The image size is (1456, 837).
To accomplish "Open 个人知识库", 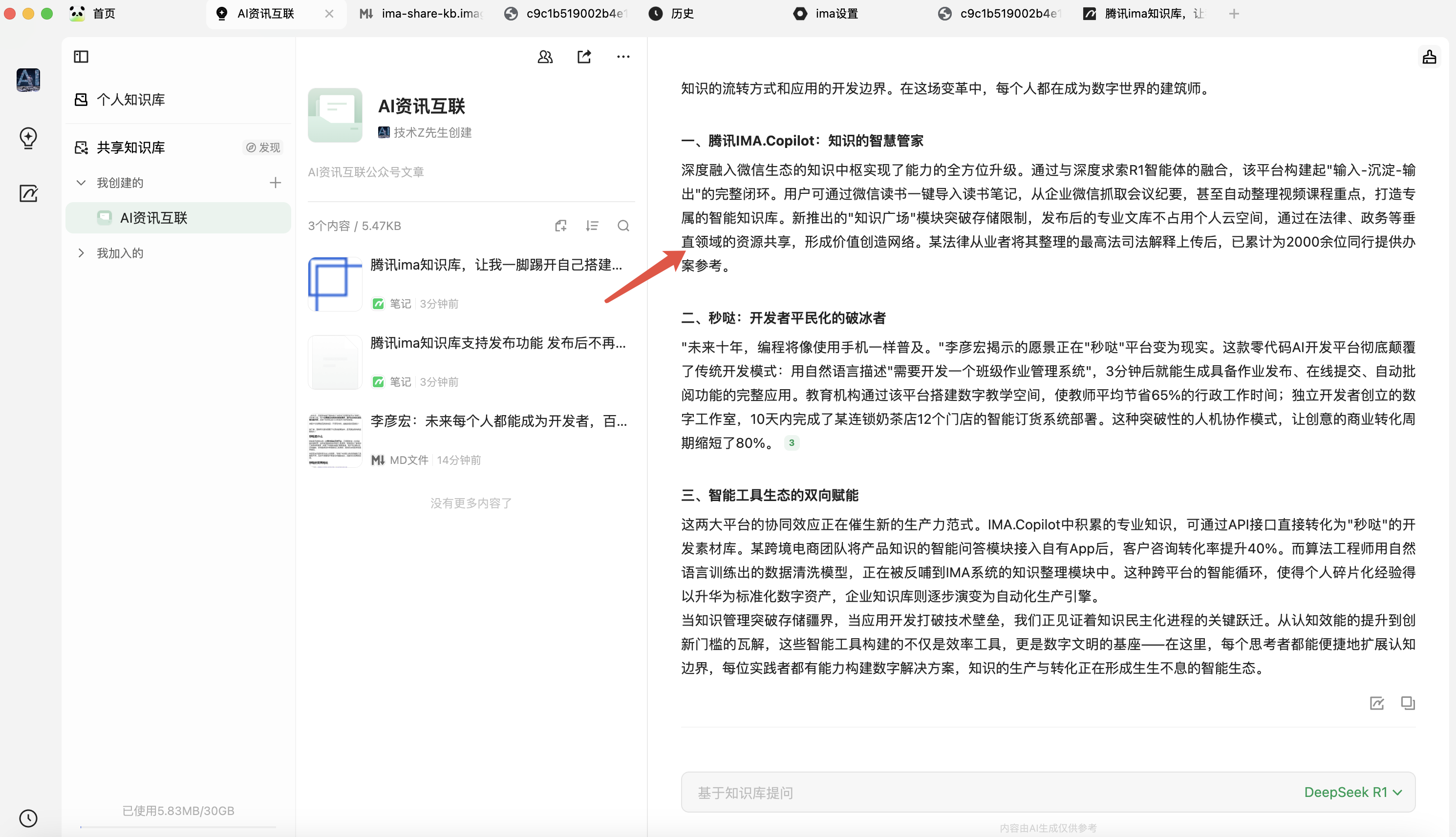I will (178, 100).
